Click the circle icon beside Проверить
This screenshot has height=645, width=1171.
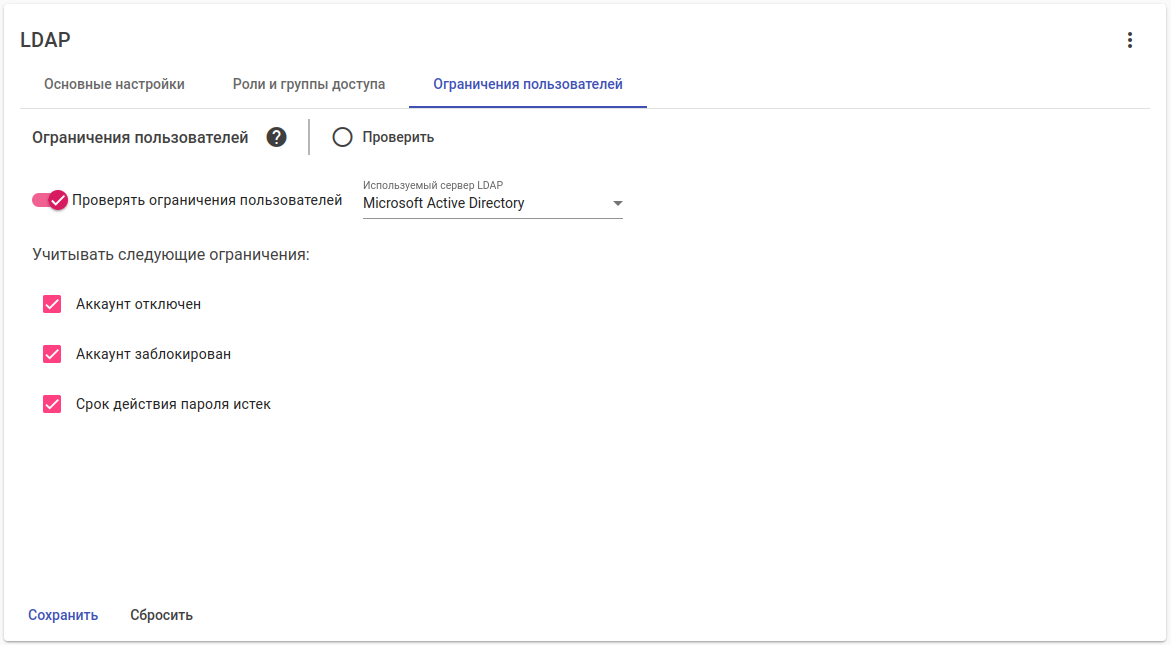pos(343,137)
